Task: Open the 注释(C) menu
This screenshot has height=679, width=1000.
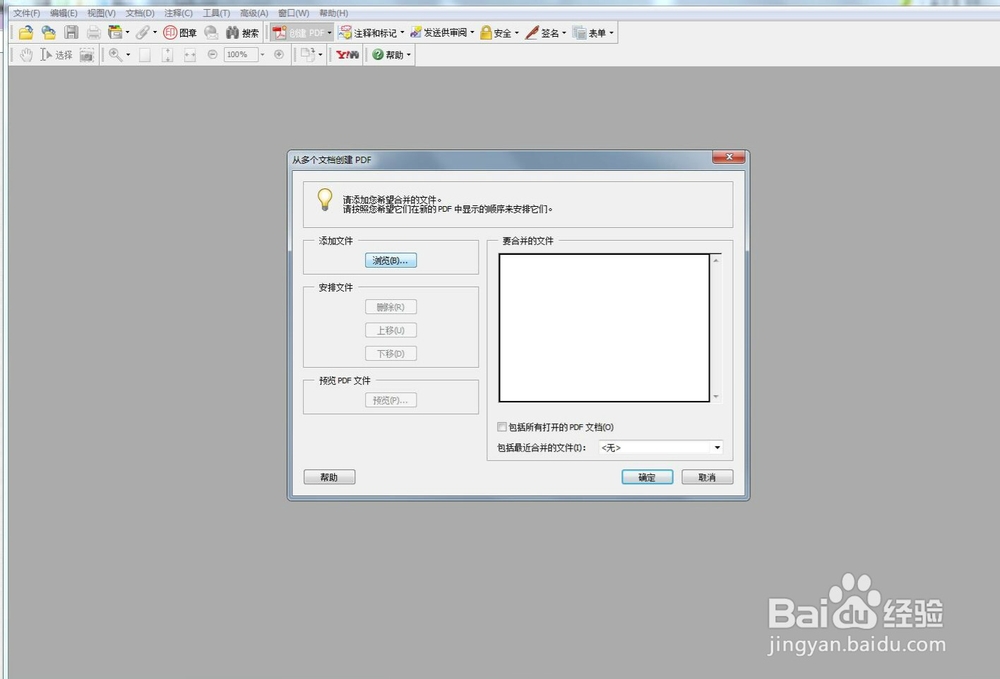Action: point(179,13)
